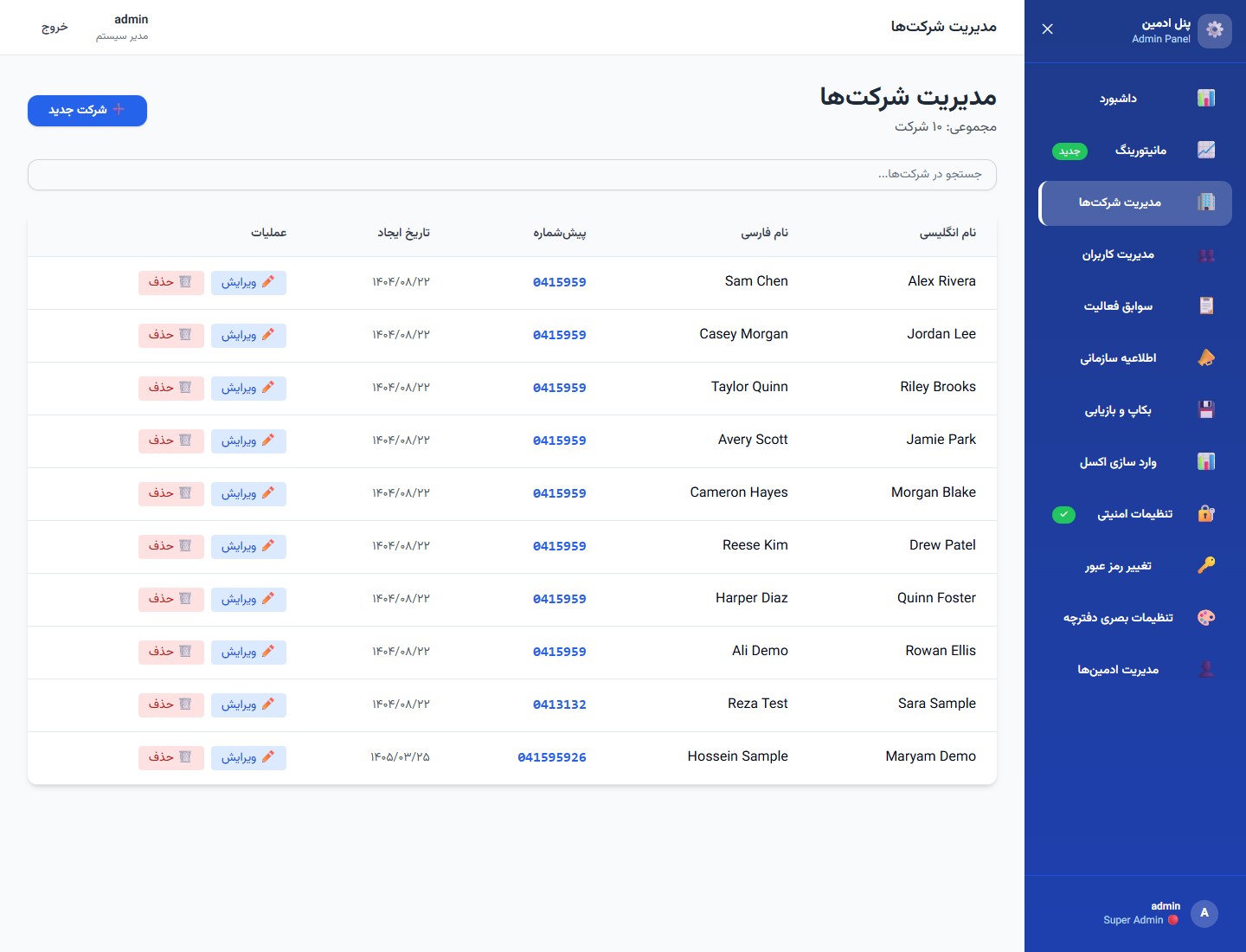The image size is (1246, 952).
Task: Delete the Alex Rivera company row
Action: coord(171,282)
